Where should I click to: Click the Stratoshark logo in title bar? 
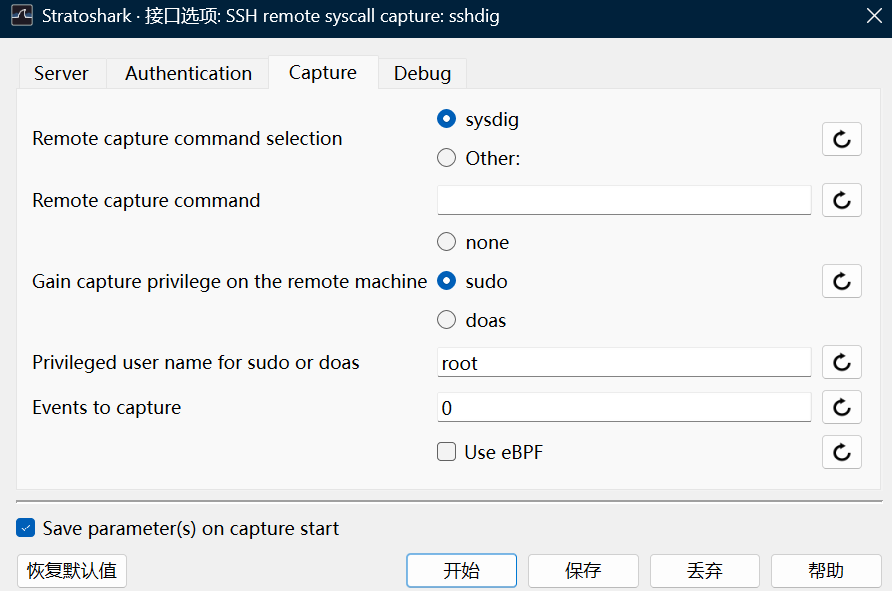click(x=22, y=15)
